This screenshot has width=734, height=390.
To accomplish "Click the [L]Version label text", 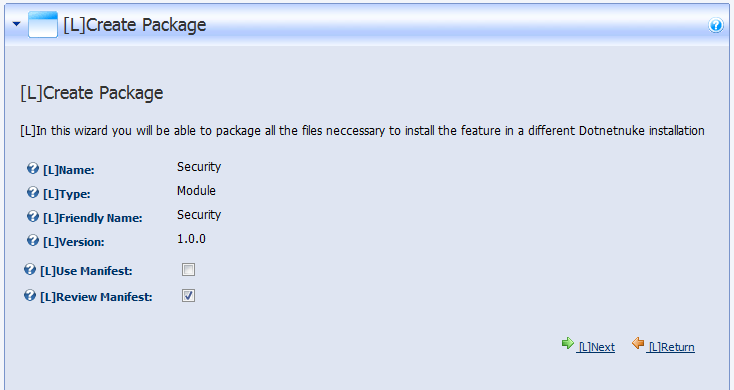I will pos(73,242).
